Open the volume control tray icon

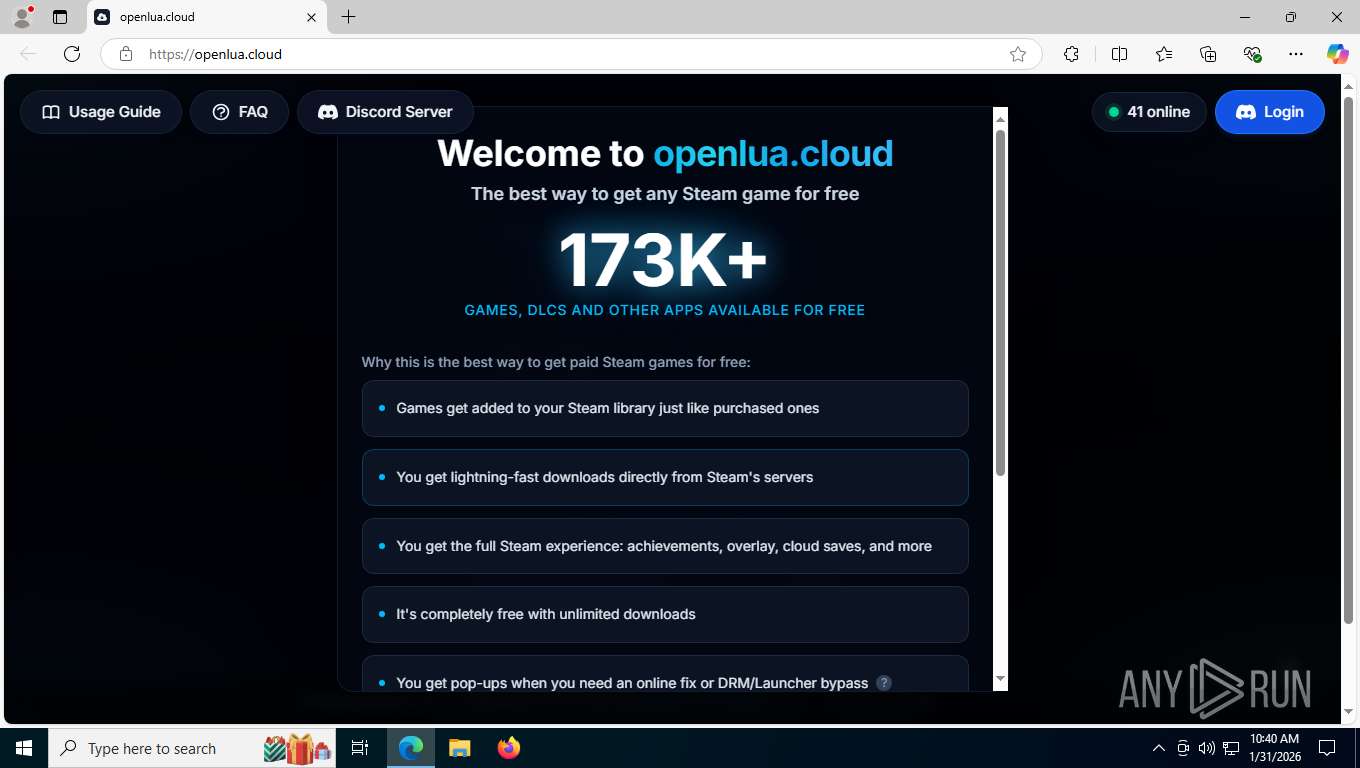coord(1207,748)
